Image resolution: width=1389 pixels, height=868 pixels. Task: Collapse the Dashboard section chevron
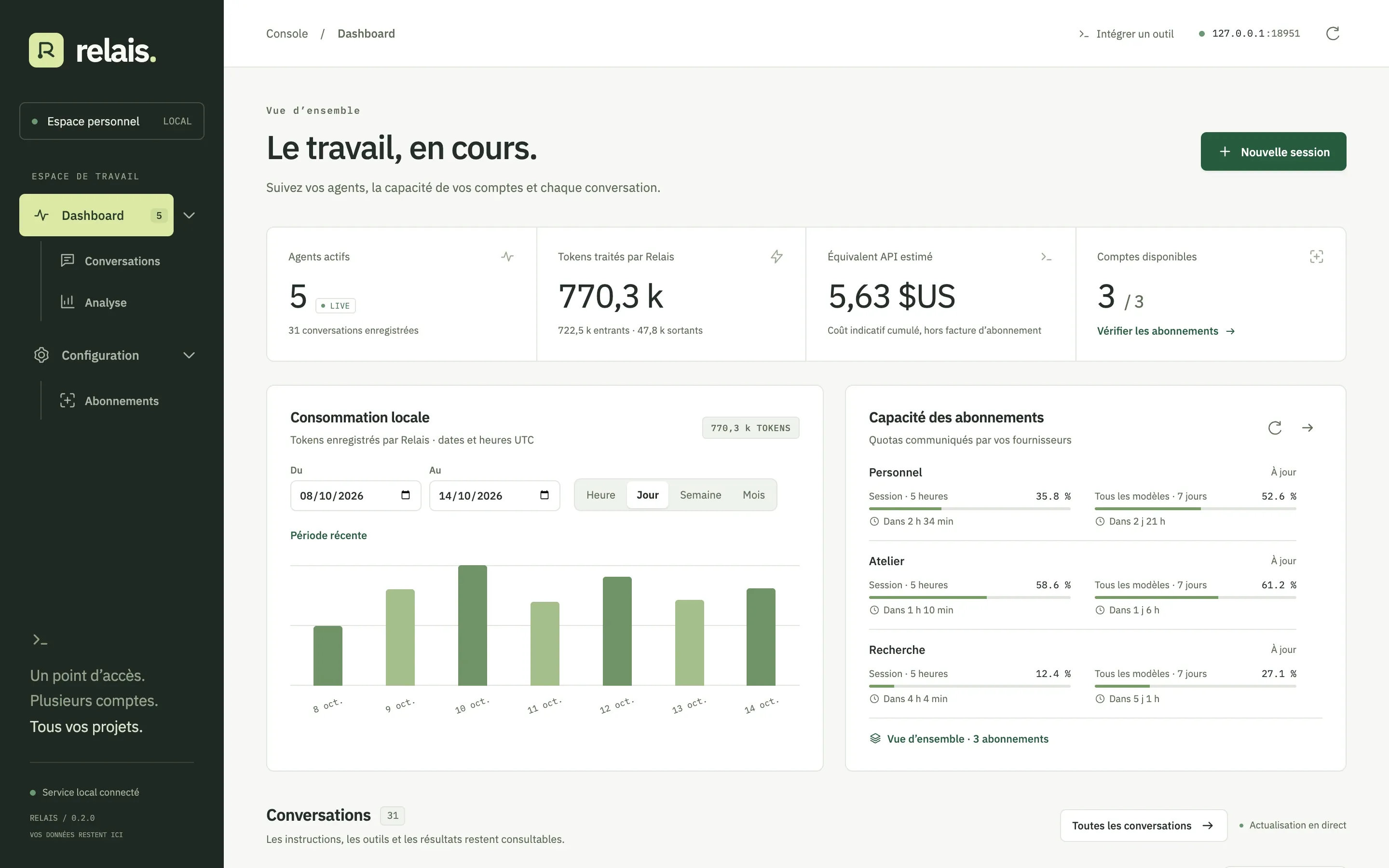pos(189,215)
